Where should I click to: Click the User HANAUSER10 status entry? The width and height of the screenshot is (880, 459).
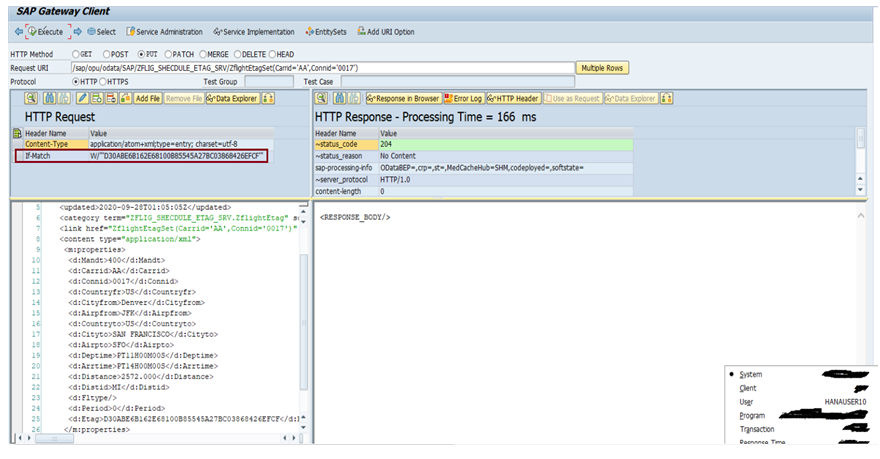[803, 402]
